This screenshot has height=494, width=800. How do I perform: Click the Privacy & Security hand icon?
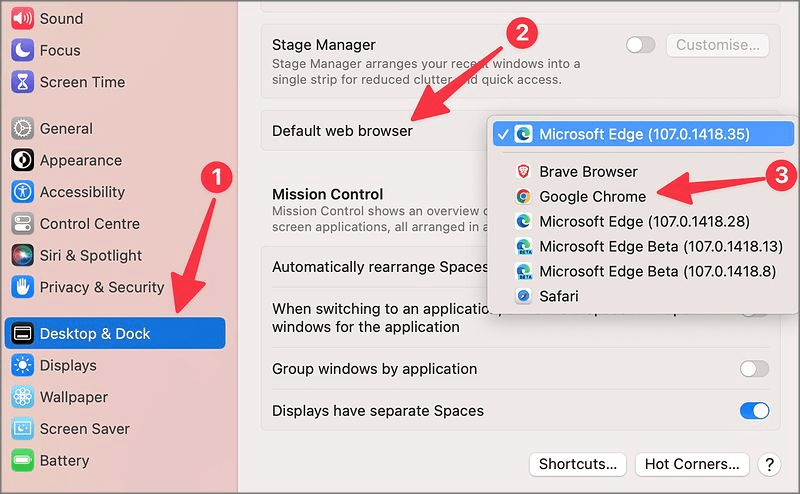[x=23, y=287]
